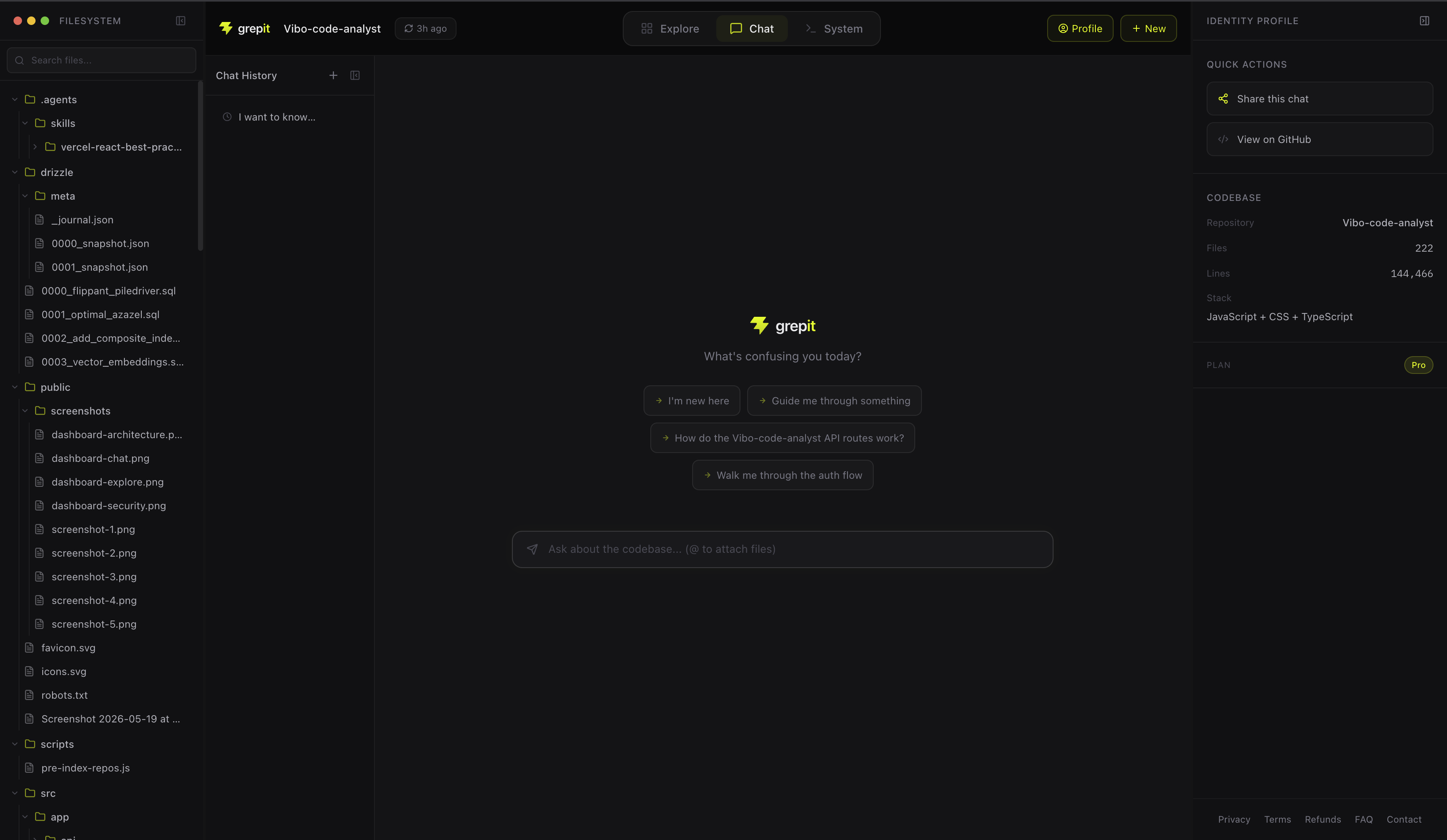The width and height of the screenshot is (1447, 840).
Task: Collapse the drizzle folder chevron
Action: [x=15, y=172]
